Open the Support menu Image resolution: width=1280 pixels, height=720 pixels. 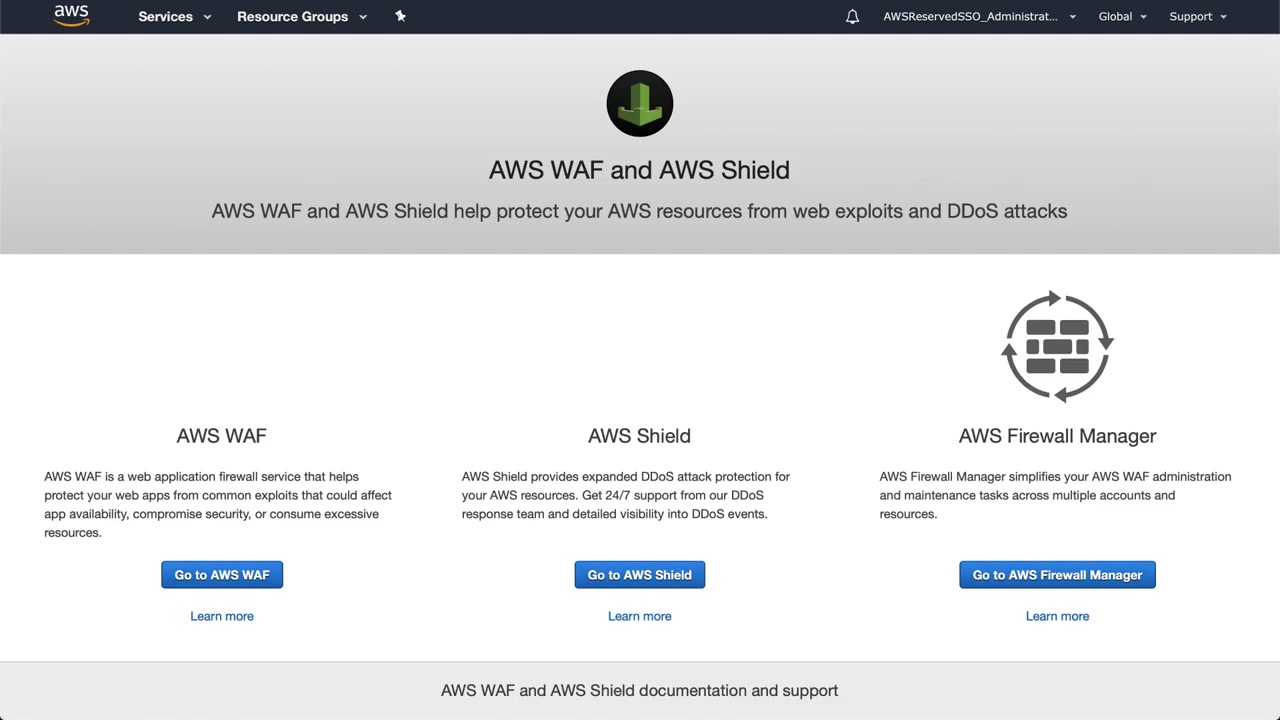[1197, 17]
